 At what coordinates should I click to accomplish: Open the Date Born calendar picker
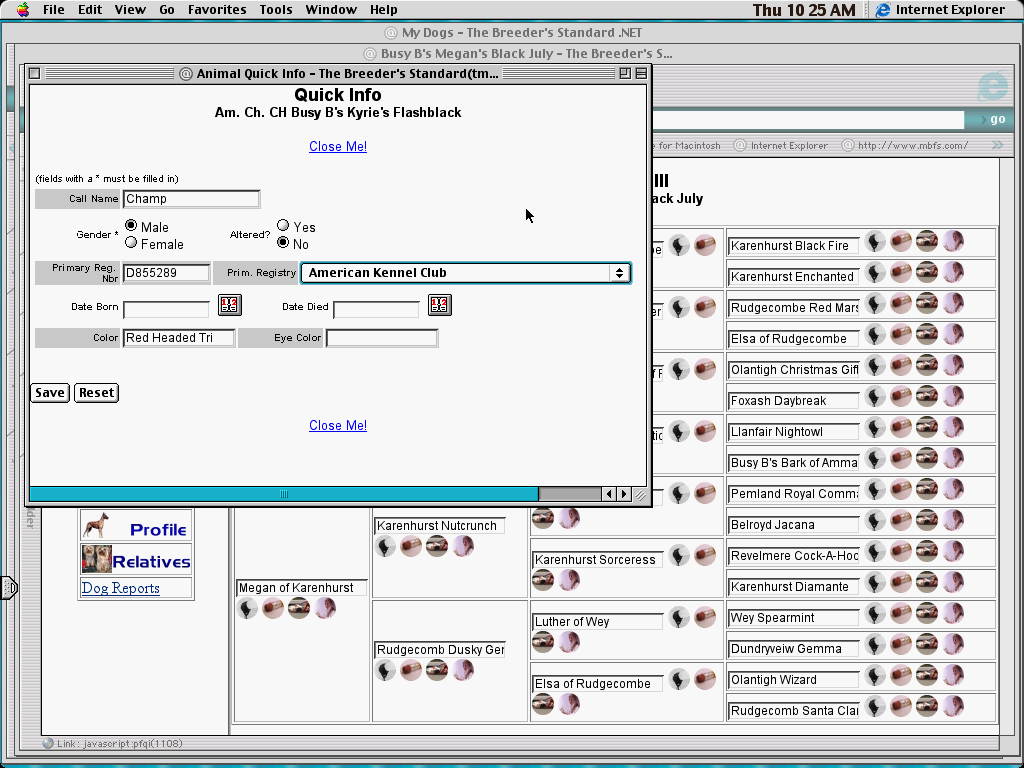(230, 305)
